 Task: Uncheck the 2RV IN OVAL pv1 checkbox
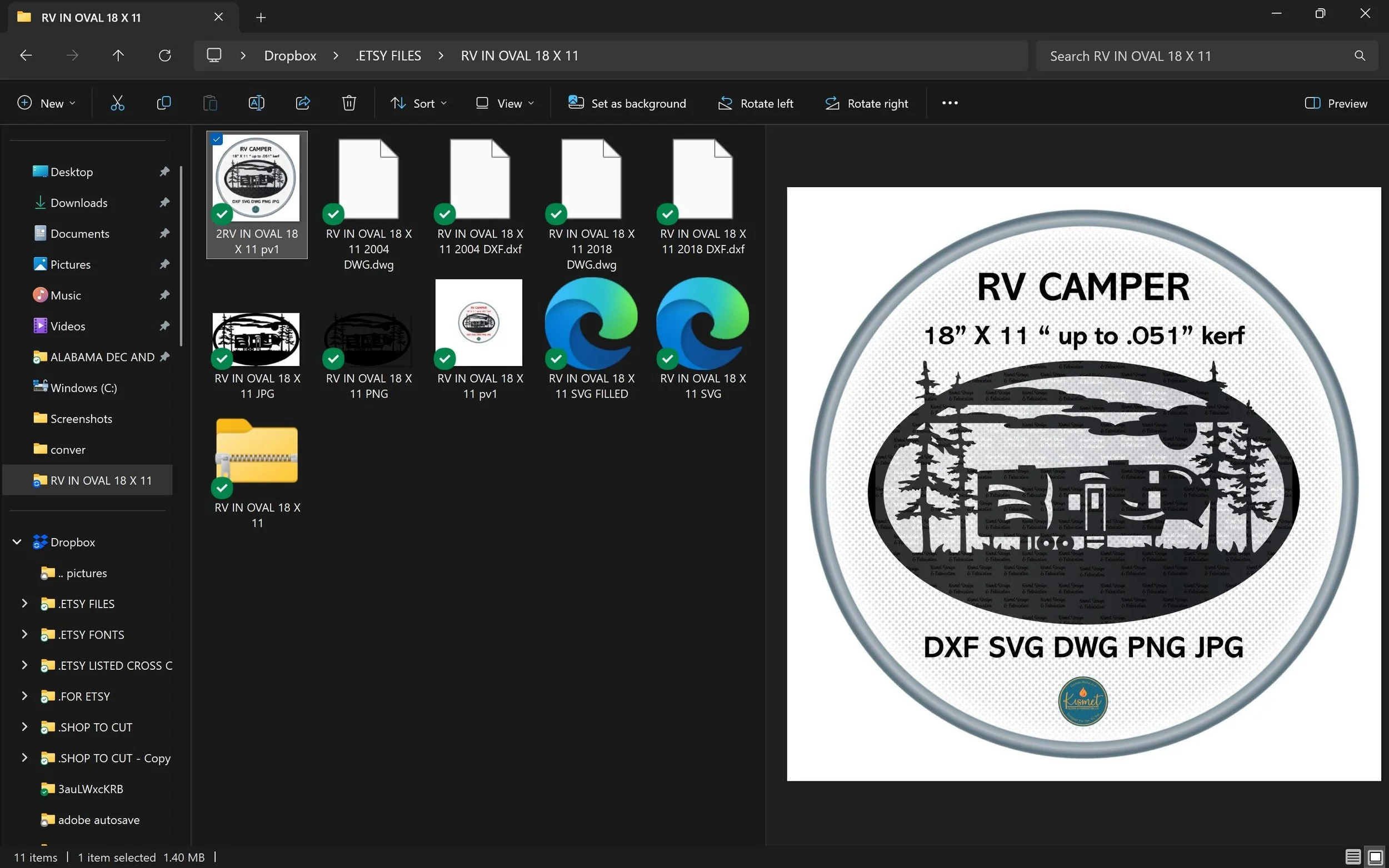(x=217, y=139)
